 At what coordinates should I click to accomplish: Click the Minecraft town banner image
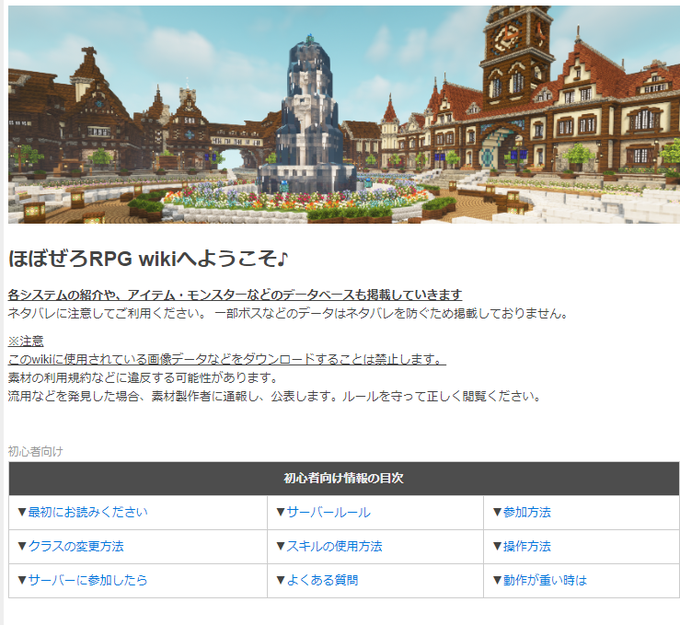(x=344, y=115)
